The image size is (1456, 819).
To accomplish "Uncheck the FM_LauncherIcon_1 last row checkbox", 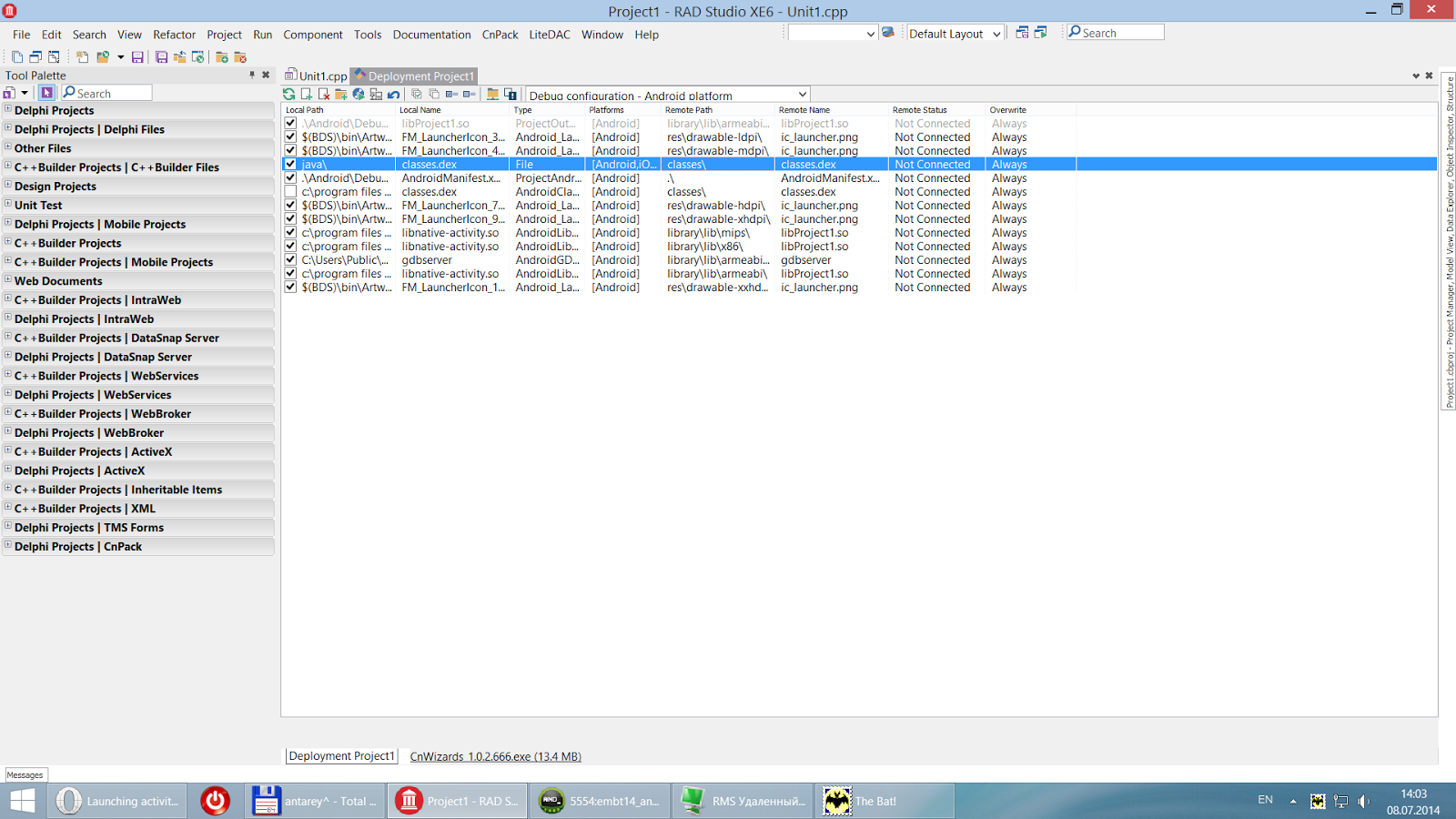I will [290, 287].
